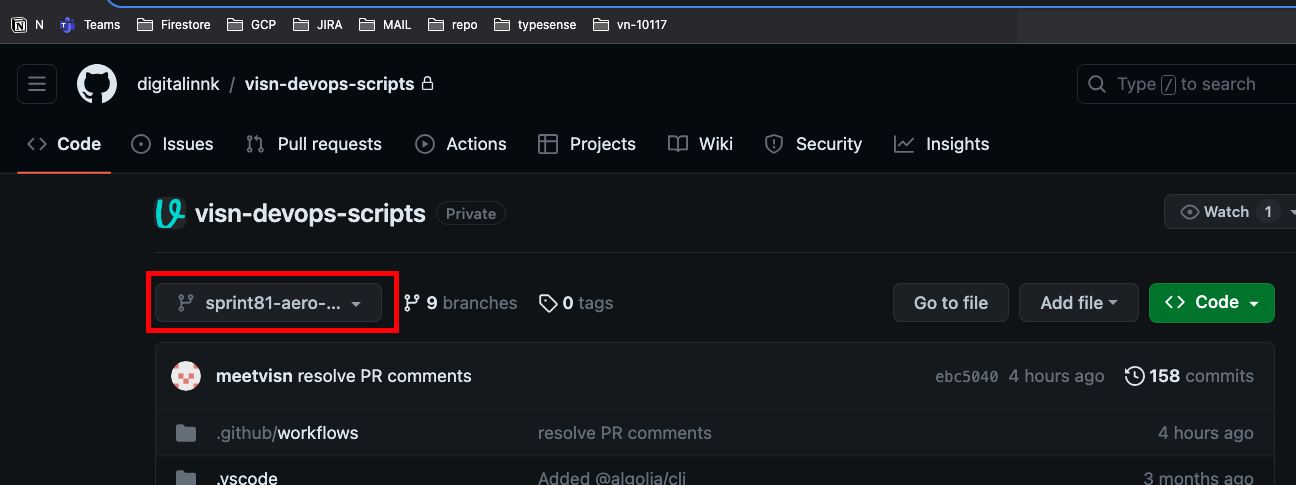Click the .vscode folder icon
Screen dimensions: 1296x485
coord(186,478)
